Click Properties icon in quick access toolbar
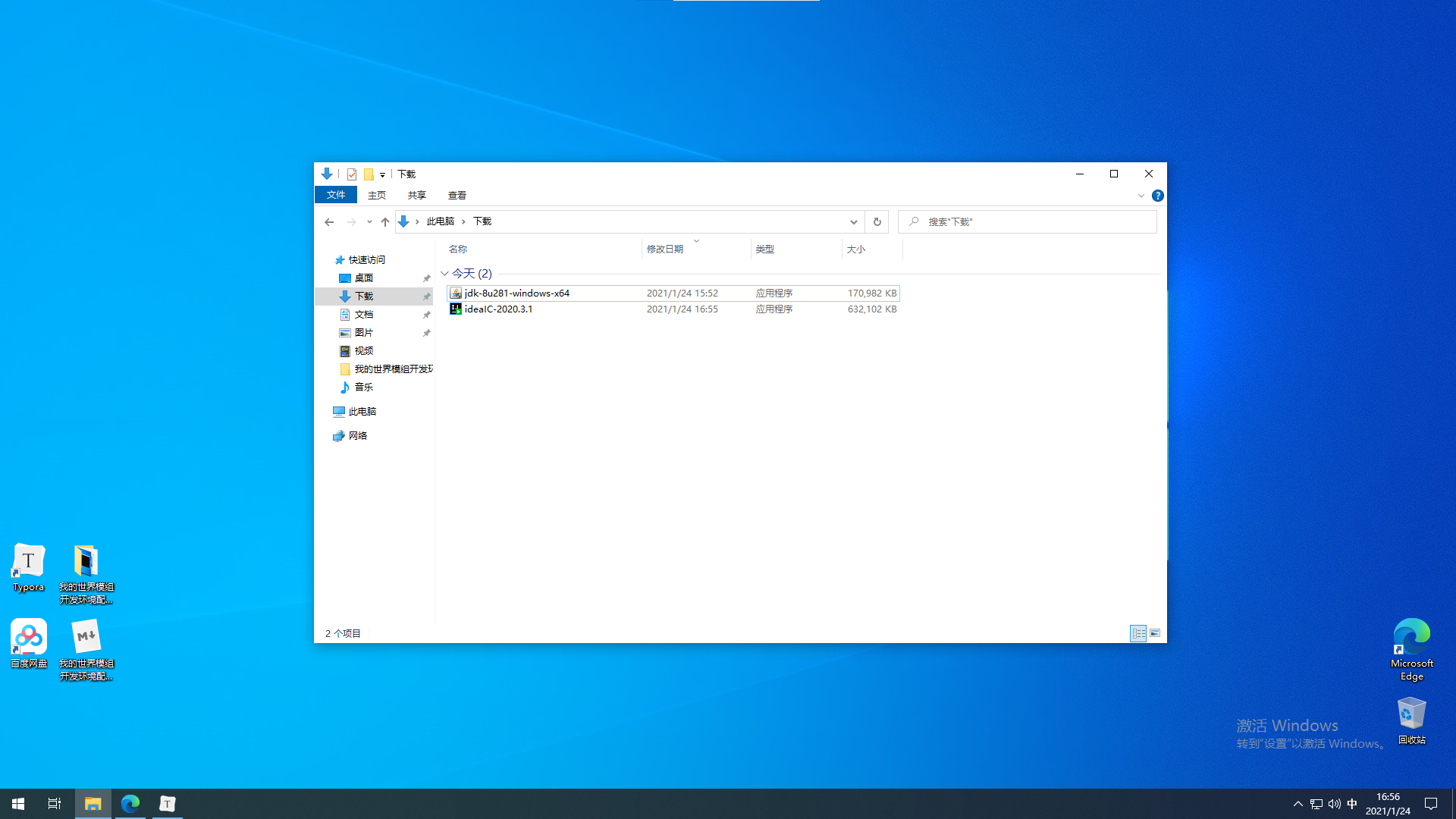The height and width of the screenshot is (819, 1456). [x=352, y=174]
